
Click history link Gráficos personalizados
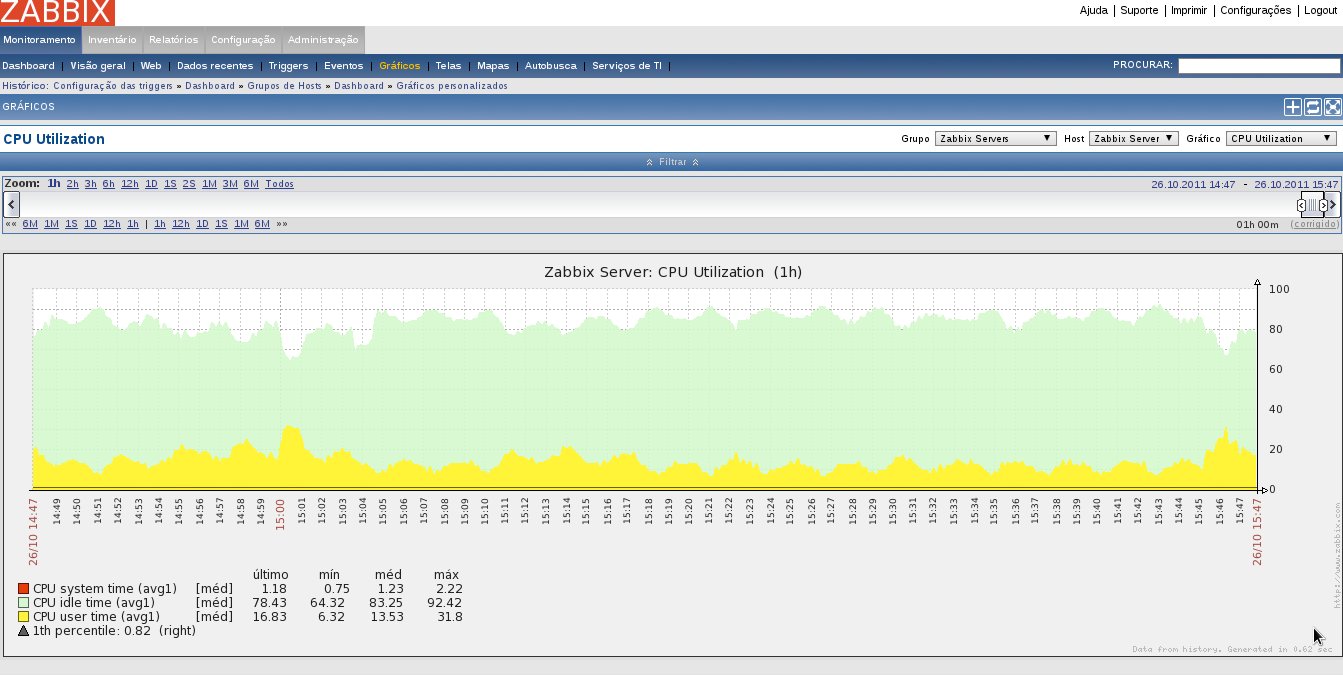452,86
